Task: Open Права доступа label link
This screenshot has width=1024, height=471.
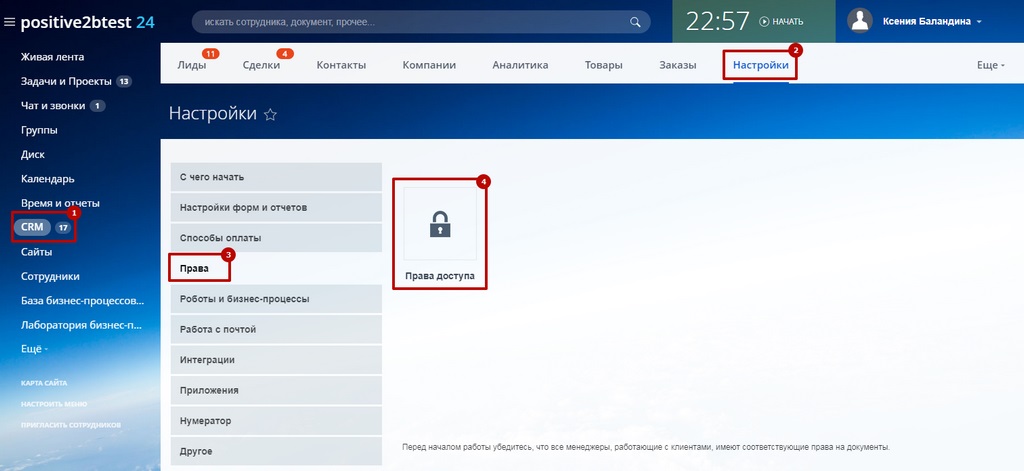Action: 440,276
